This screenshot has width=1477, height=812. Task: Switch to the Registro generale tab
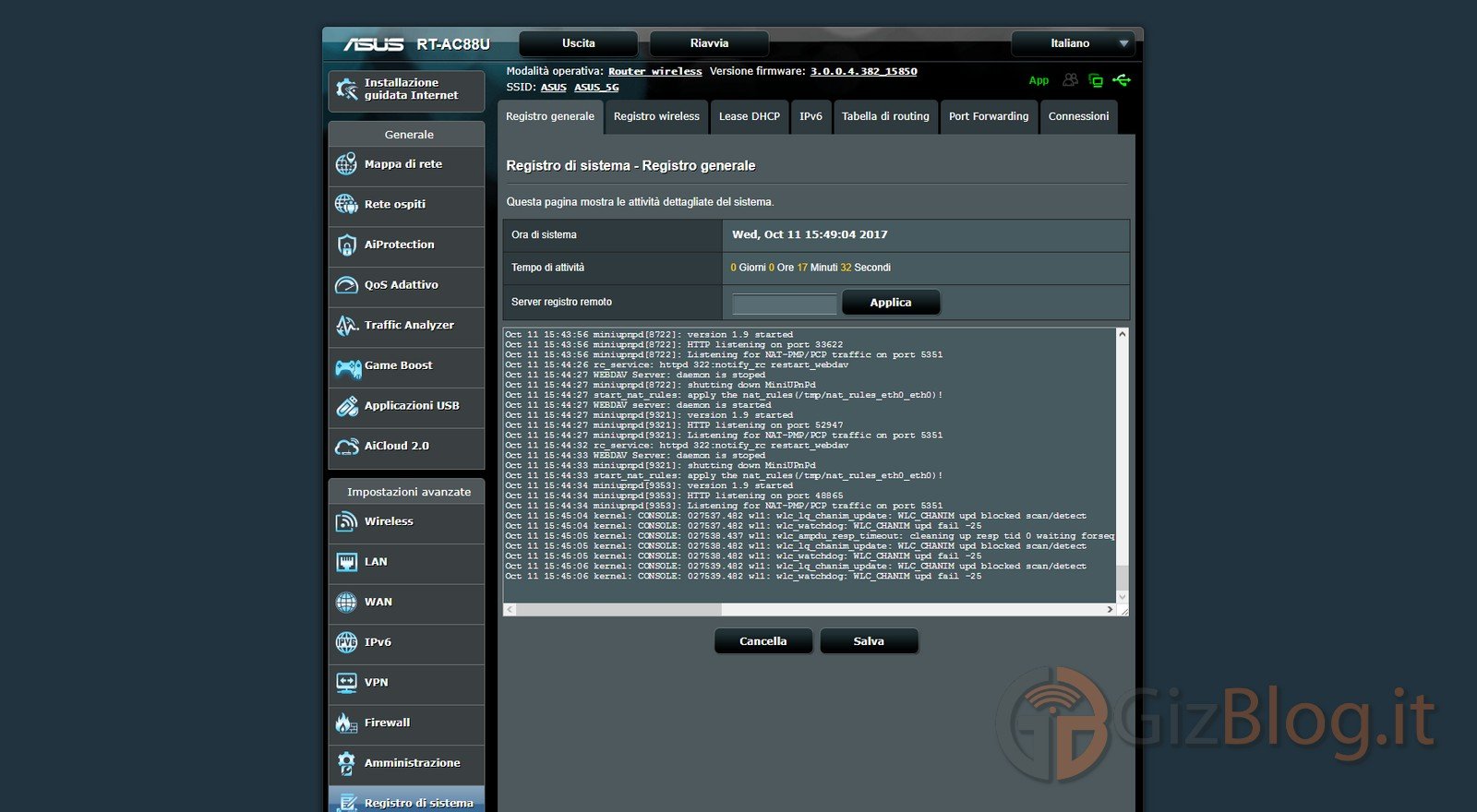550,117
